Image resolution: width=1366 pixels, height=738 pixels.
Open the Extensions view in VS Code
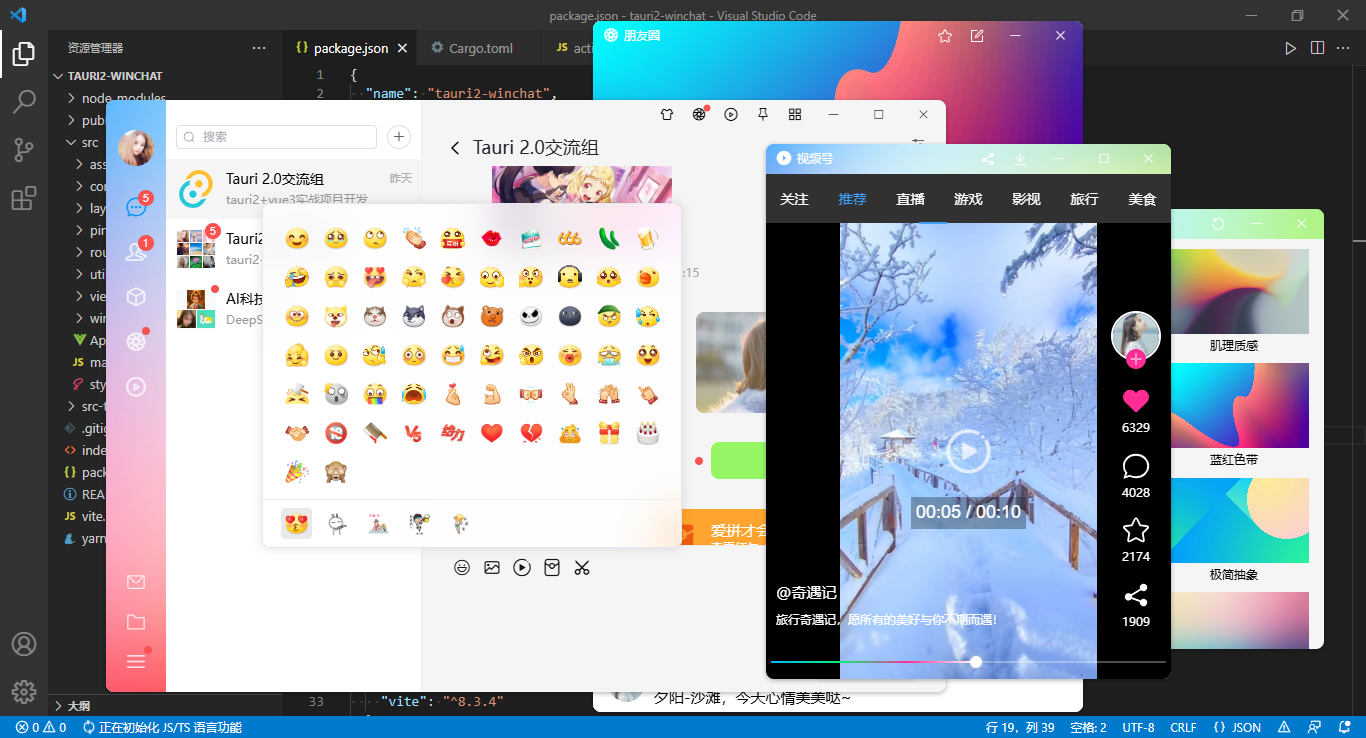coord(24,198)
